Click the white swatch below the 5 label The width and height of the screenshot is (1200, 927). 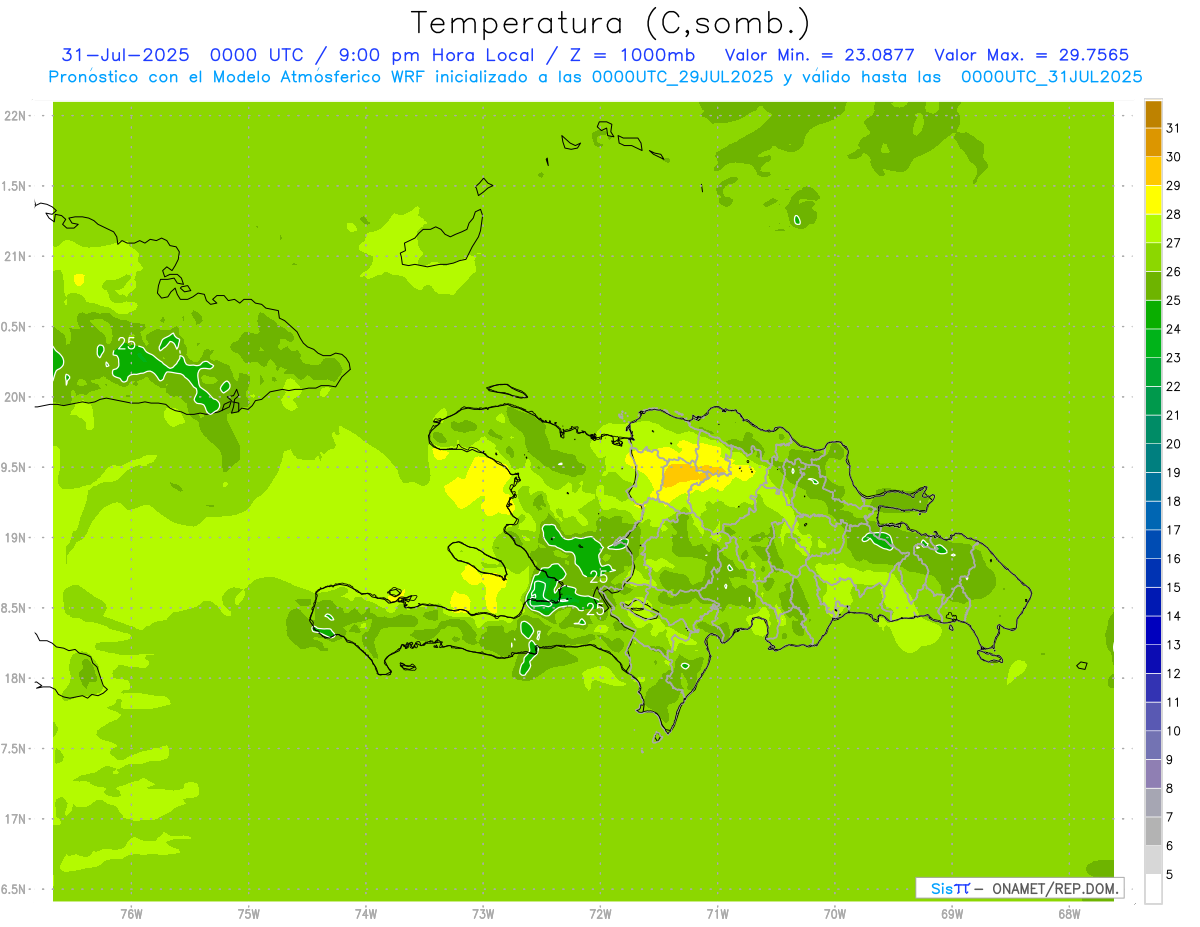1153,889
